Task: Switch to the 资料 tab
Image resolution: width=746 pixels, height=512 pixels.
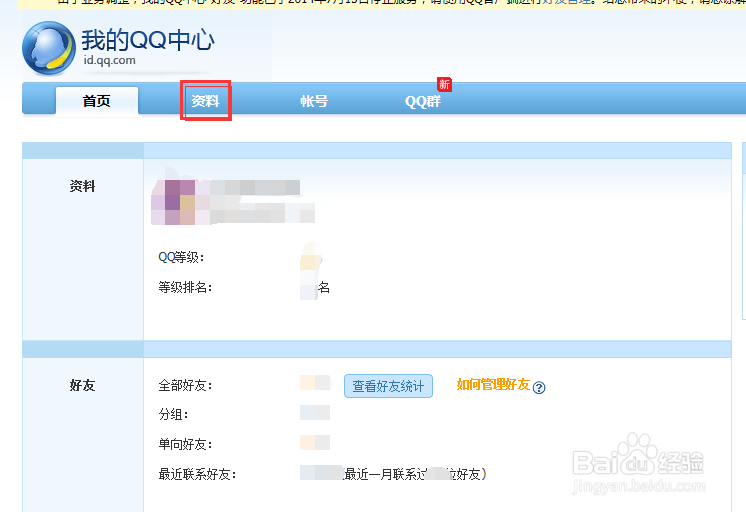Action: pos(205,101)
